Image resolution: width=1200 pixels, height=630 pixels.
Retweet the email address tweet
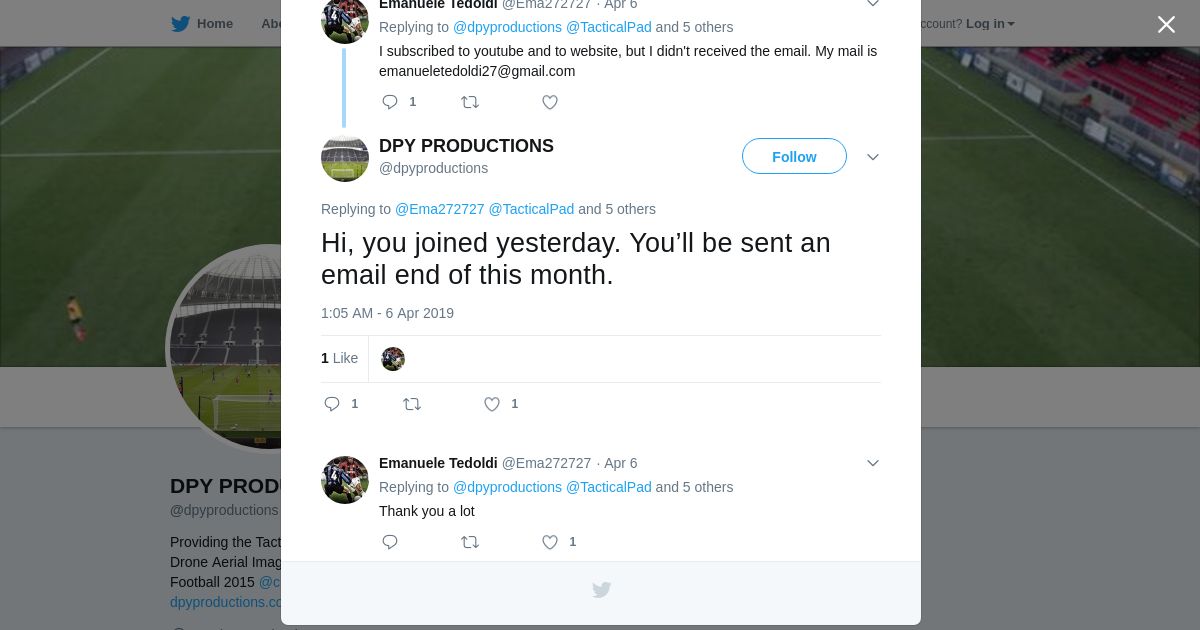pos(469,102)
